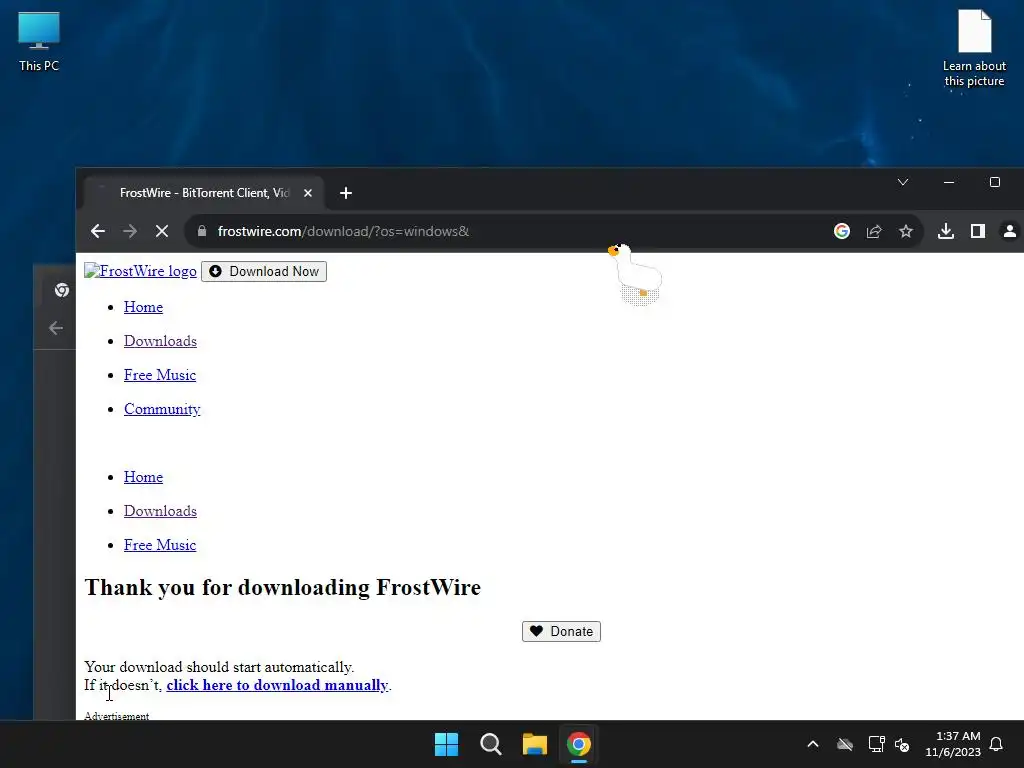Open the first Free Music link
The width and height of the screenshot is (1024, 768).
click(160, 375)
